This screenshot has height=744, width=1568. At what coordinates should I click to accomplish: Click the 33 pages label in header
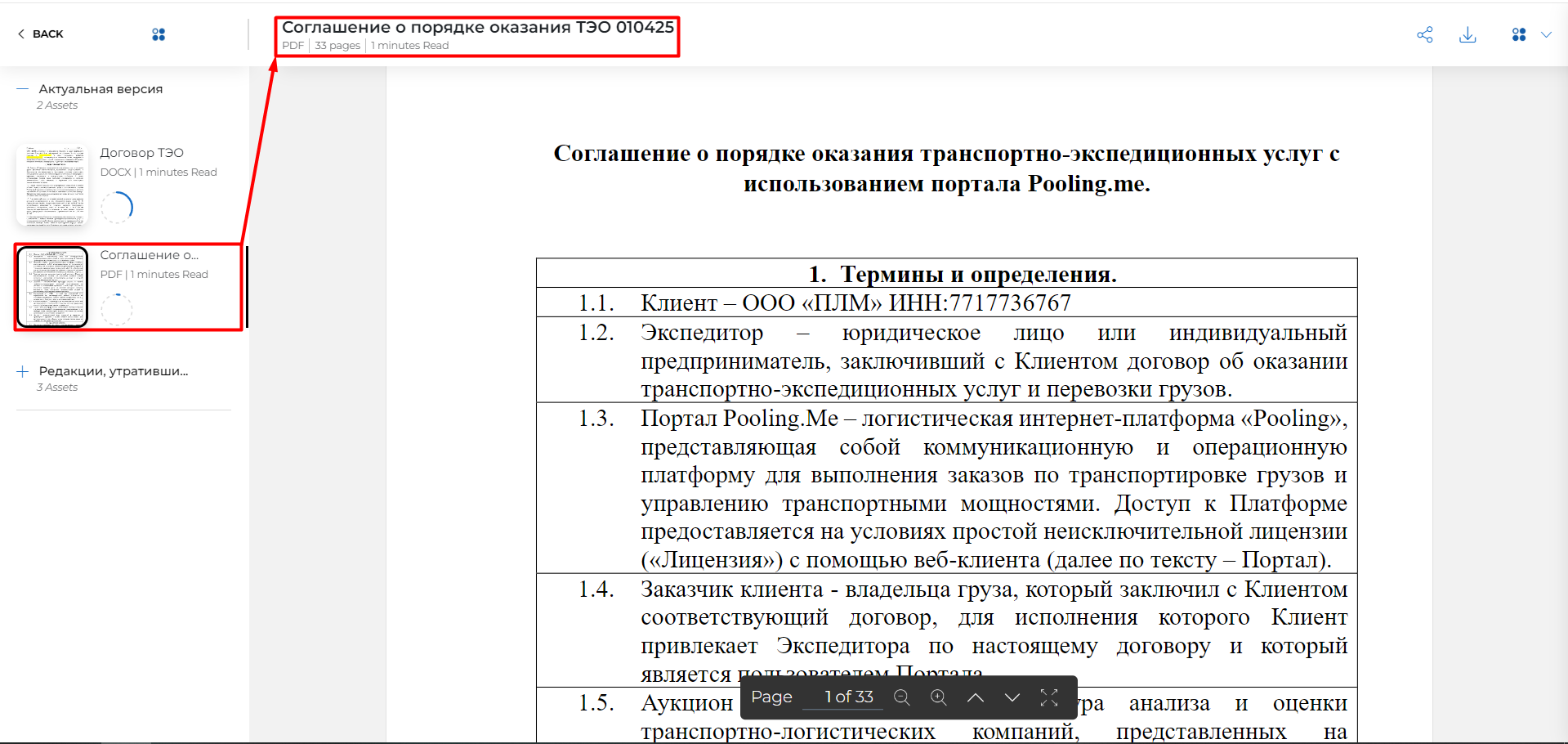[337, 46]
